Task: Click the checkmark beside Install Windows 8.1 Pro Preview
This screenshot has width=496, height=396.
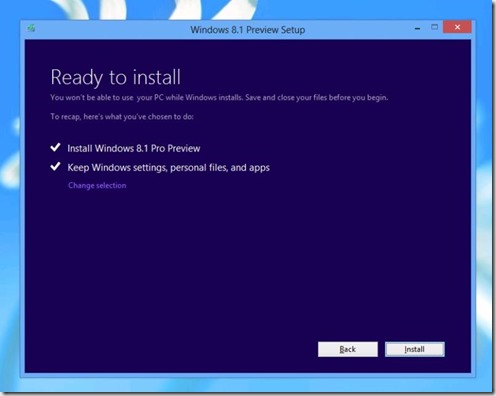Action: tap(55, 147)
